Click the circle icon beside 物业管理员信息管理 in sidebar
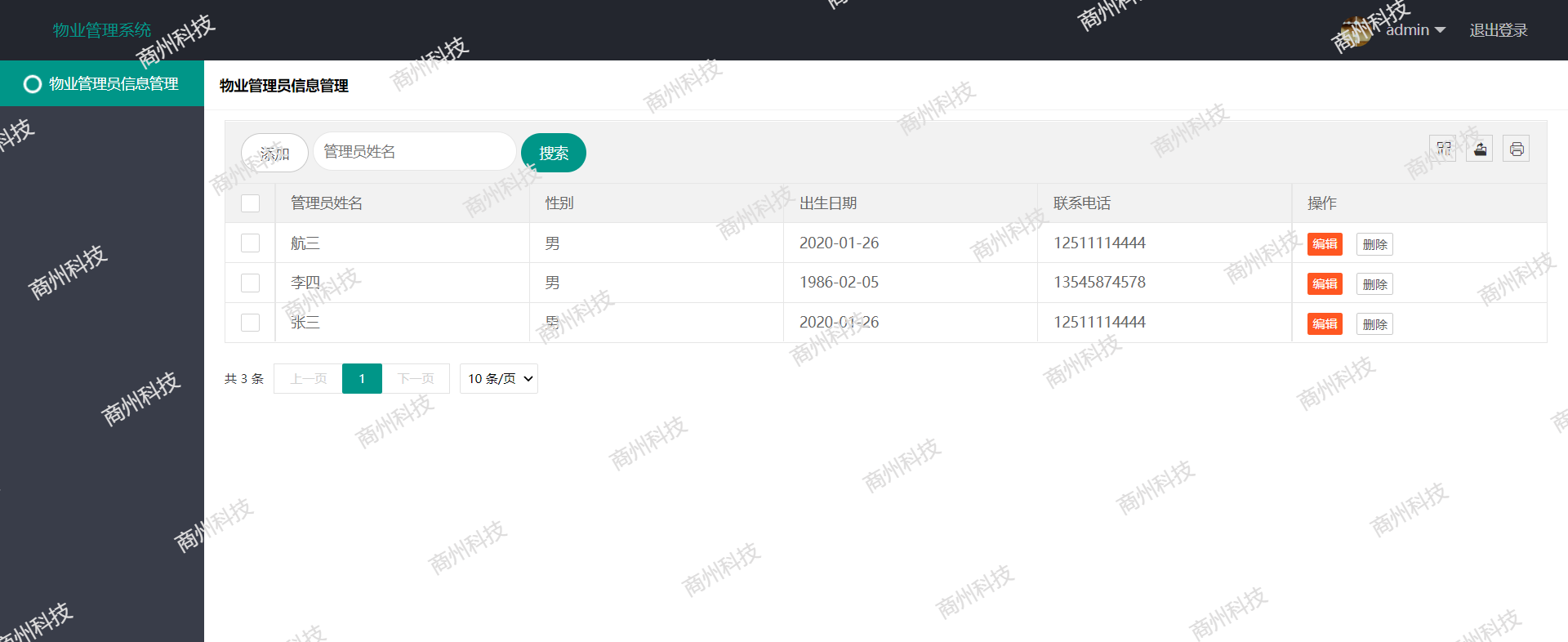 point(33,84)
